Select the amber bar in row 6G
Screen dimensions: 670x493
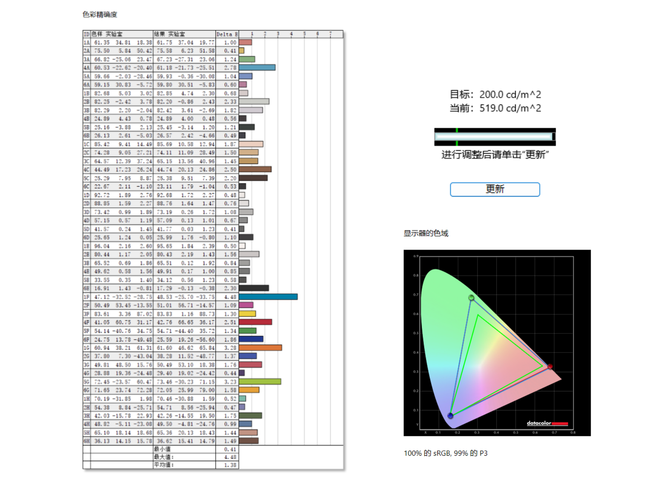pyautogui.click(x=249, y=390)
